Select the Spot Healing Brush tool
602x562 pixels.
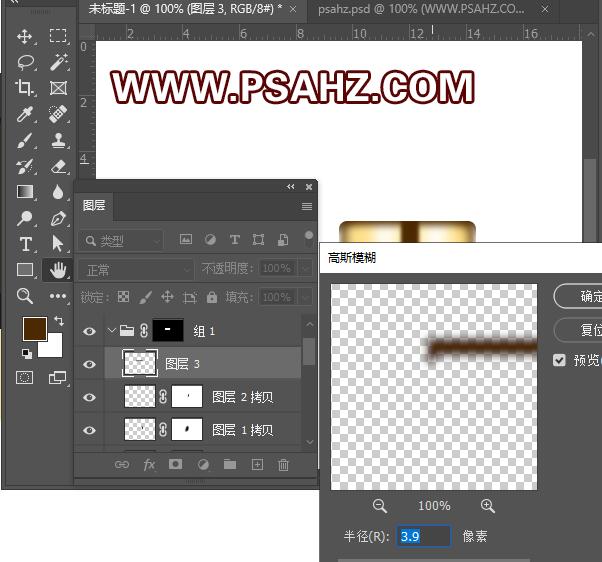click(58, 114)
